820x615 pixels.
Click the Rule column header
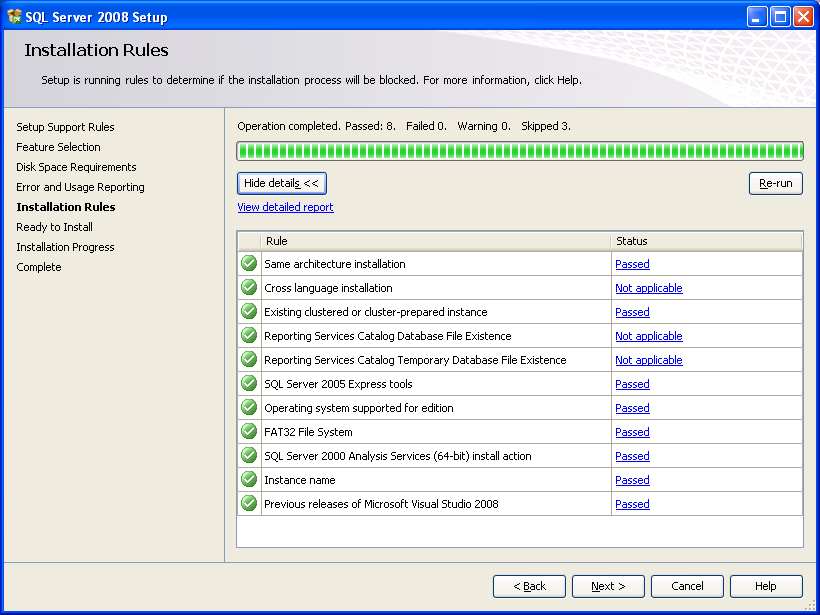pos(435,241)
